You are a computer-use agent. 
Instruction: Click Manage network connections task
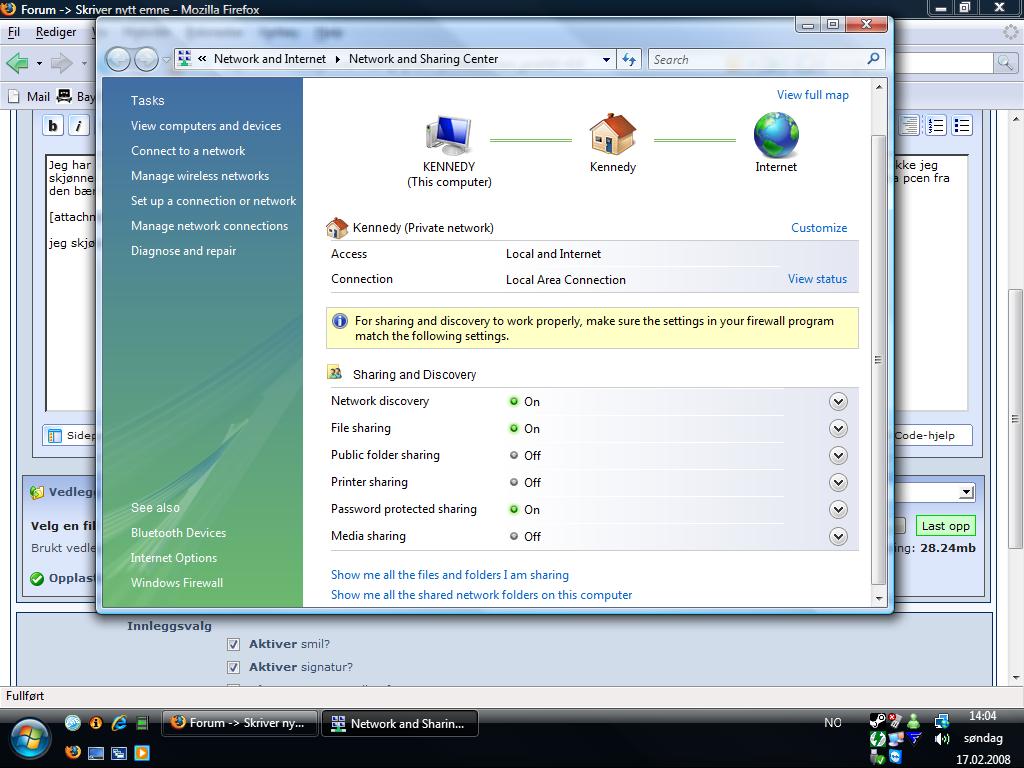[x=209, y=226]
